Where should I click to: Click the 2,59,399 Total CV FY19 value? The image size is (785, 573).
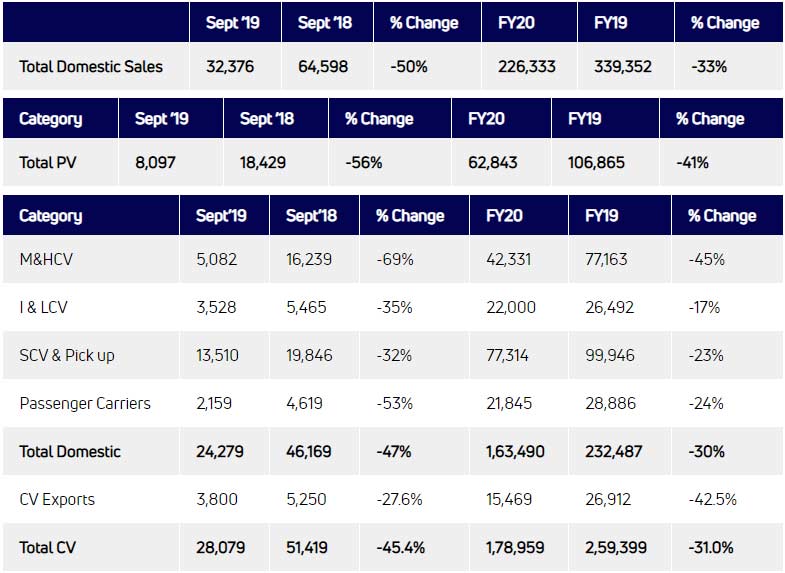click(618, 547)
